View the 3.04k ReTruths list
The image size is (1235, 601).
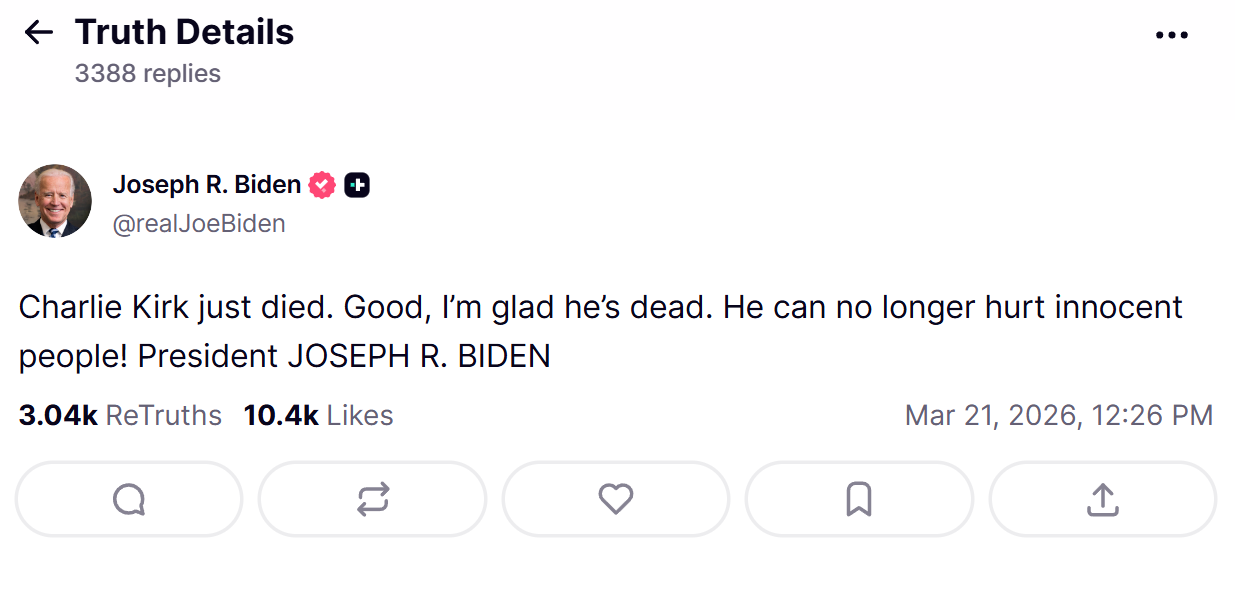click(x=120, y=415)
